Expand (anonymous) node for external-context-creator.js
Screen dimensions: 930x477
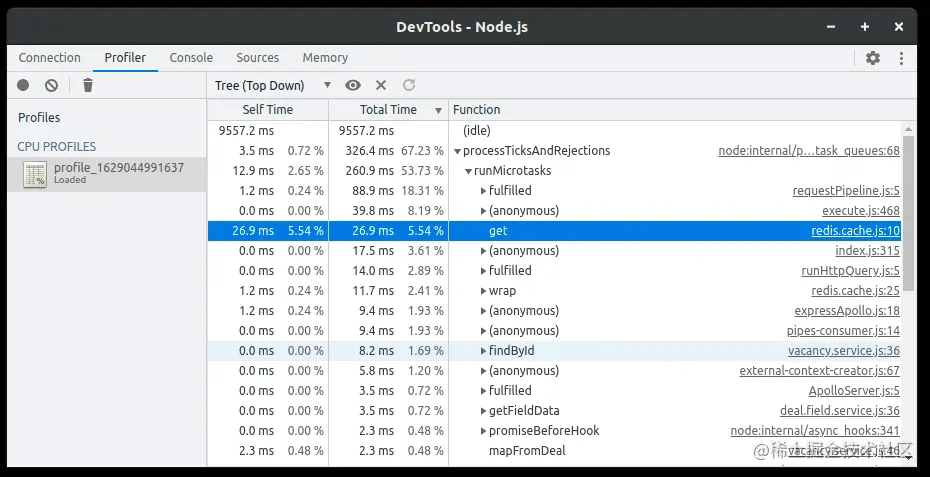pos(483,371)
